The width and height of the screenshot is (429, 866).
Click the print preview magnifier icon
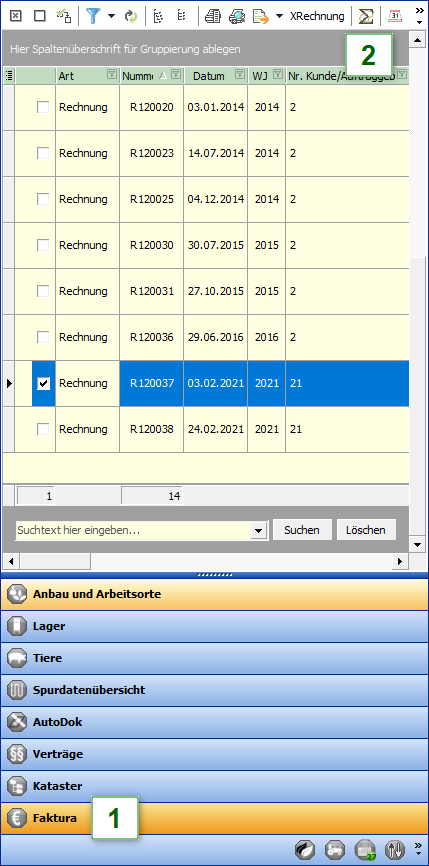tap(236, 16)
